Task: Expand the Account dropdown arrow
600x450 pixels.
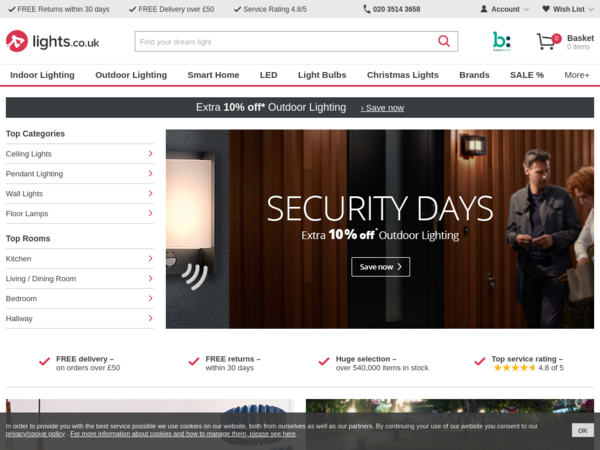Action: [526, 9]
